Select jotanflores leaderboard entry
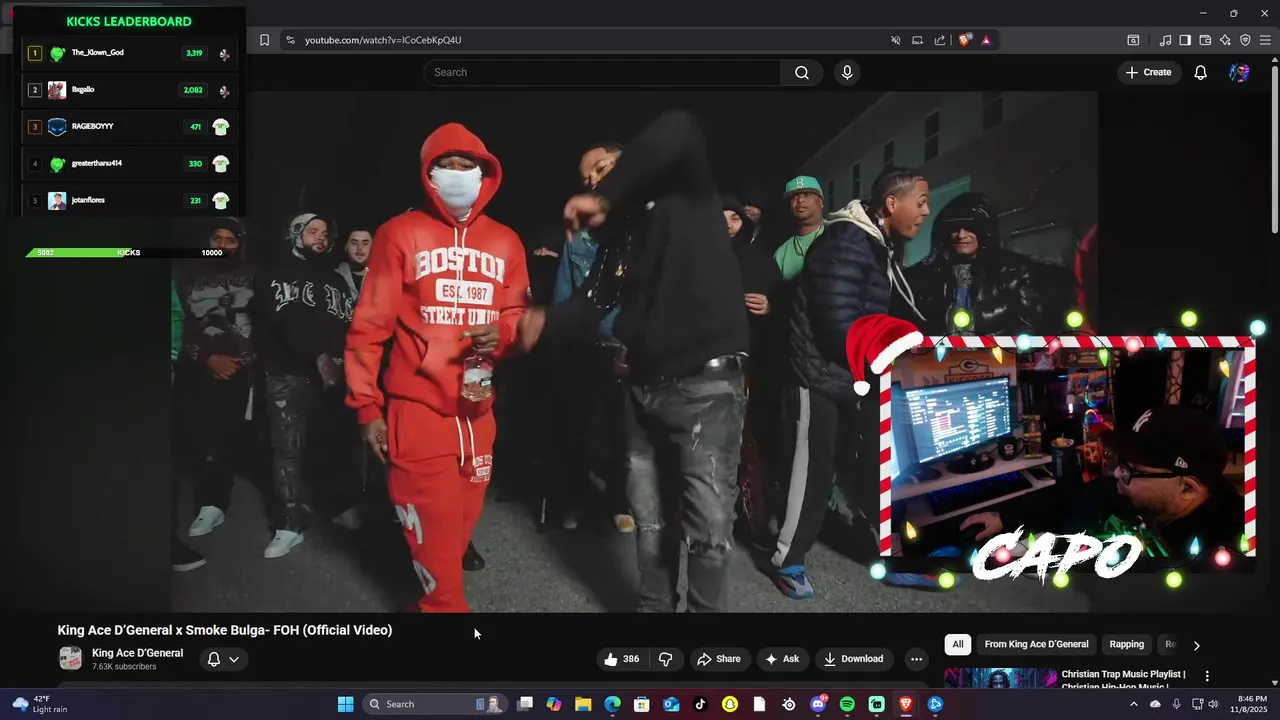Image resolution: width=1280 pixels, height=720 pixels. (130, 200)
